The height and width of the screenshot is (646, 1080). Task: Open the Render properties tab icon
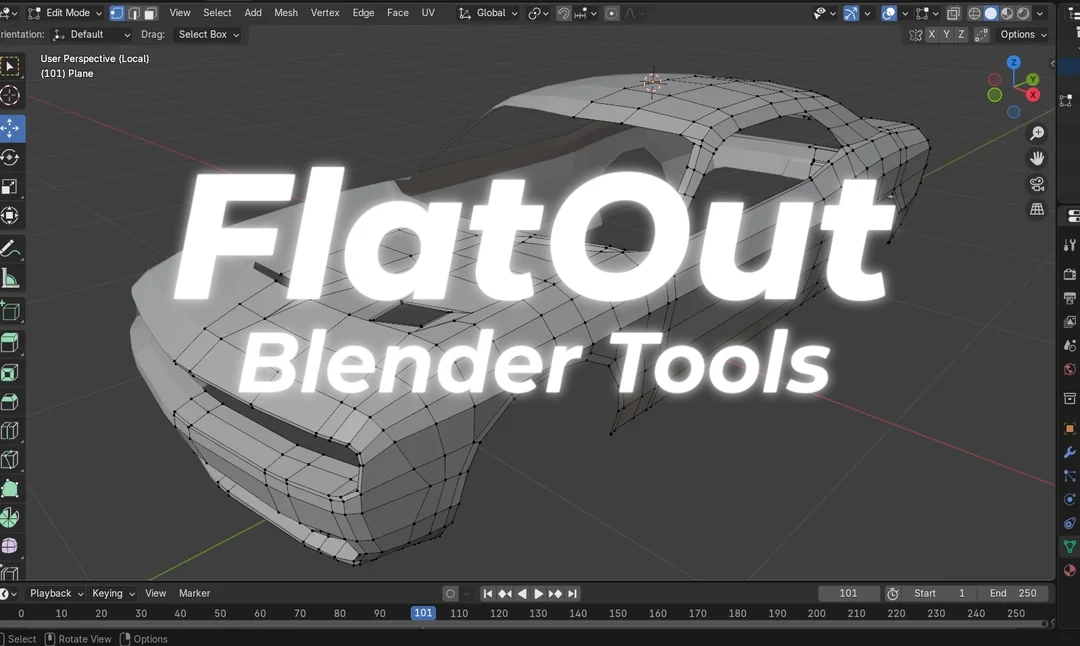tap(1070, 274)
